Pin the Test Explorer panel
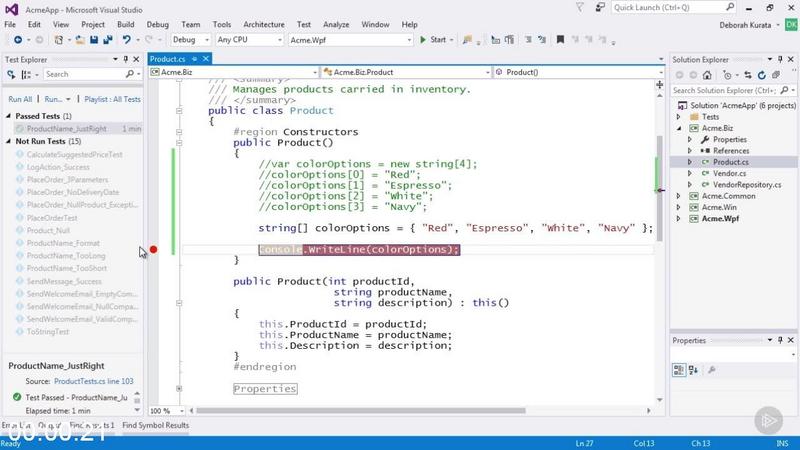Image resolution: width=800 pixels, height=450 pixels. [x=126, y=59]
